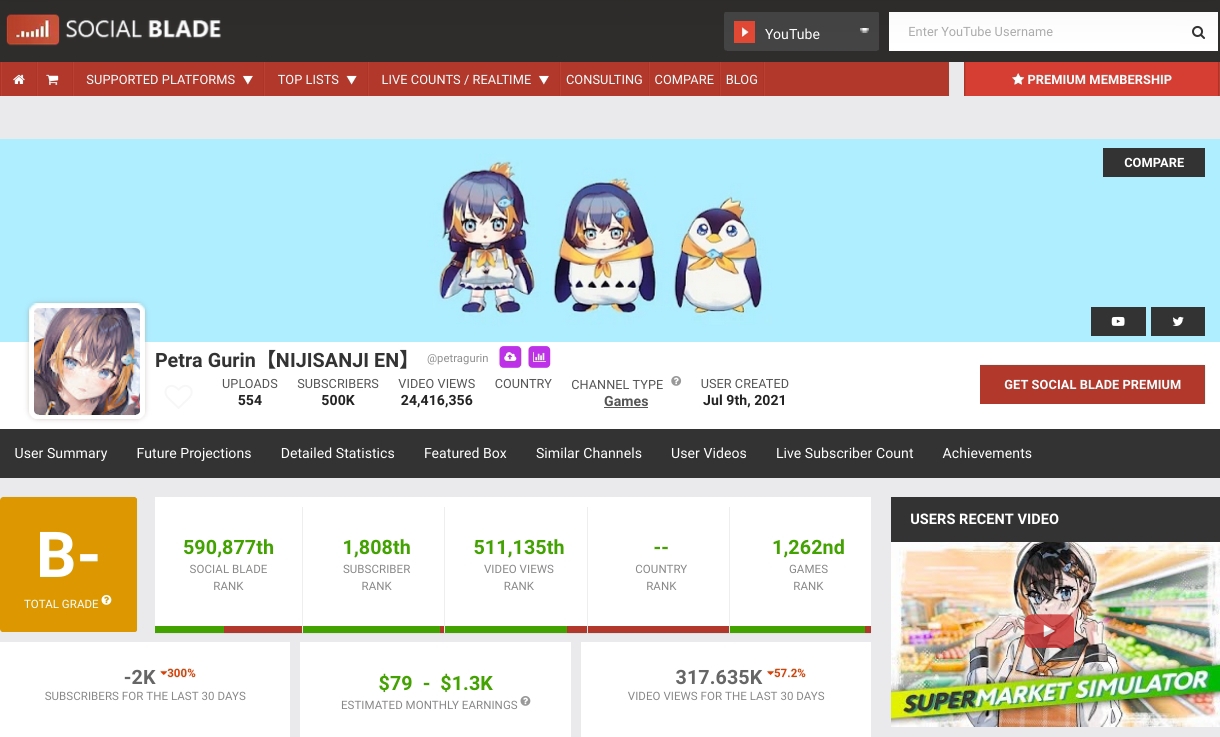
Task: Open the User Videos tab
Action: pyautogui.click(x=709, y=453)
